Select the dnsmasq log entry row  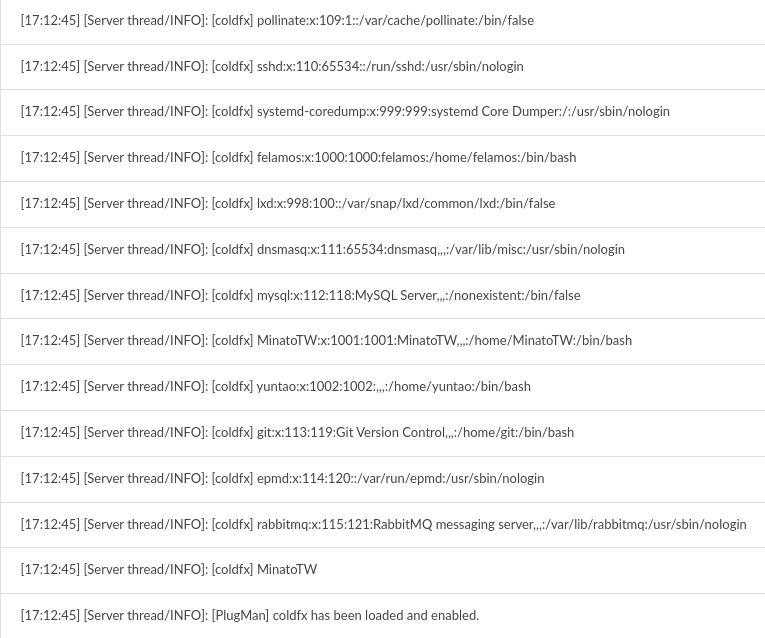pyautogui.click(x=322, y=249)
